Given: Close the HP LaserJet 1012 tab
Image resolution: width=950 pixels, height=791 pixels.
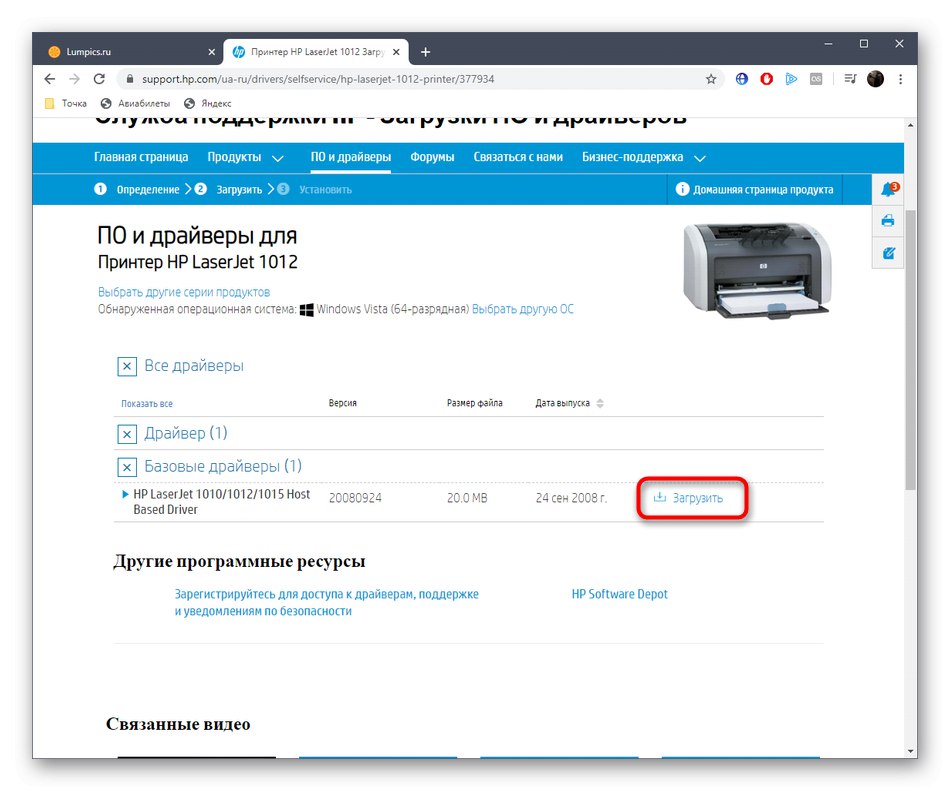Looking at the screenshot, I should point(396,52).
